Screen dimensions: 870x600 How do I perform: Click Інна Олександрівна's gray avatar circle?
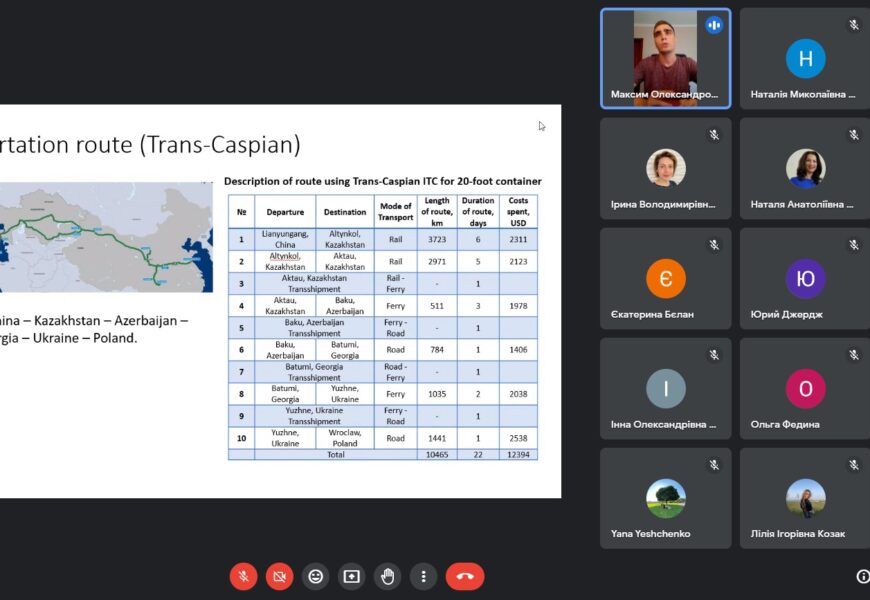[x=666, y=388]
